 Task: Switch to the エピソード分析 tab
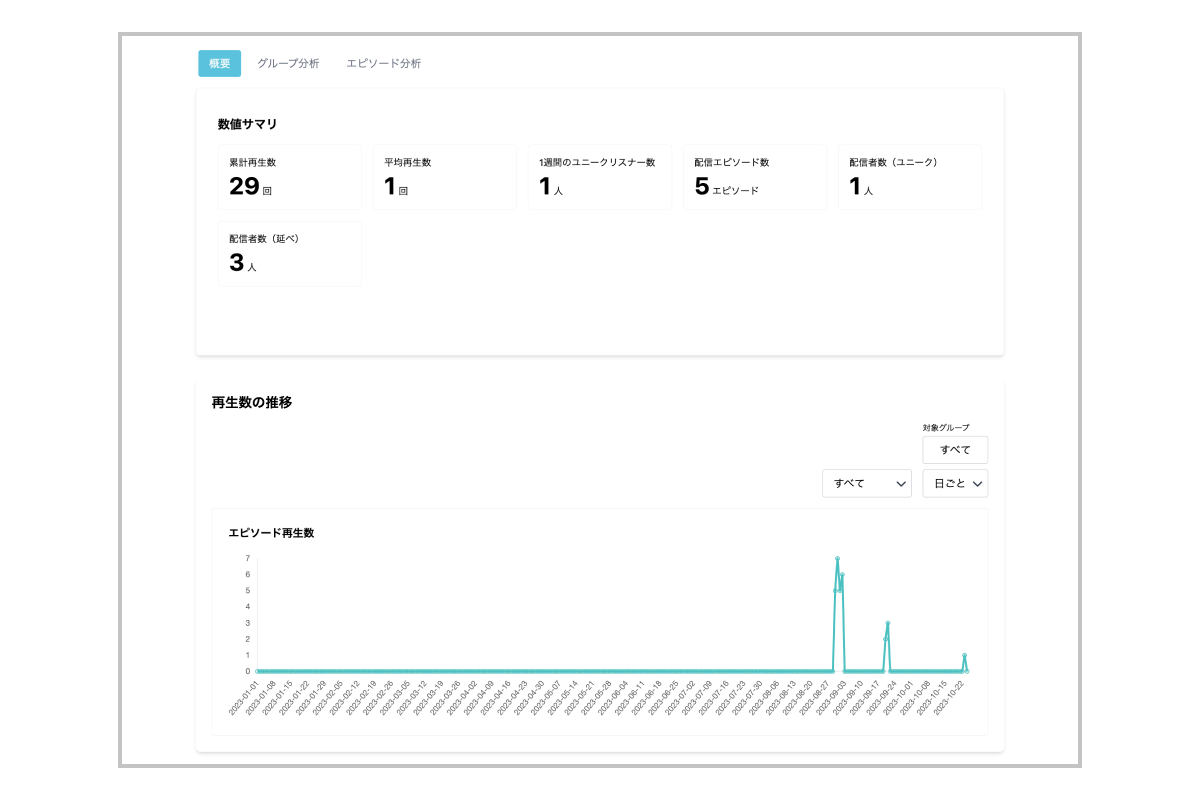[384, 63]
